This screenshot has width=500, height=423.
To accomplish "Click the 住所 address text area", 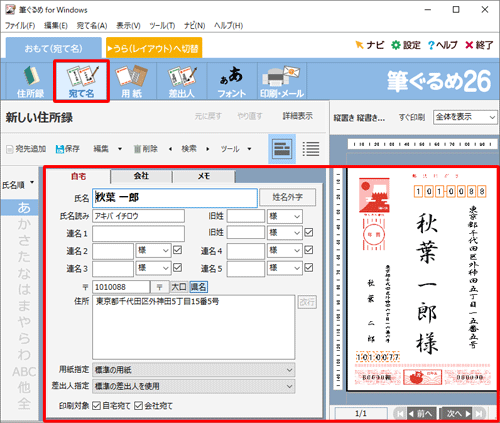I will [194, 327].
